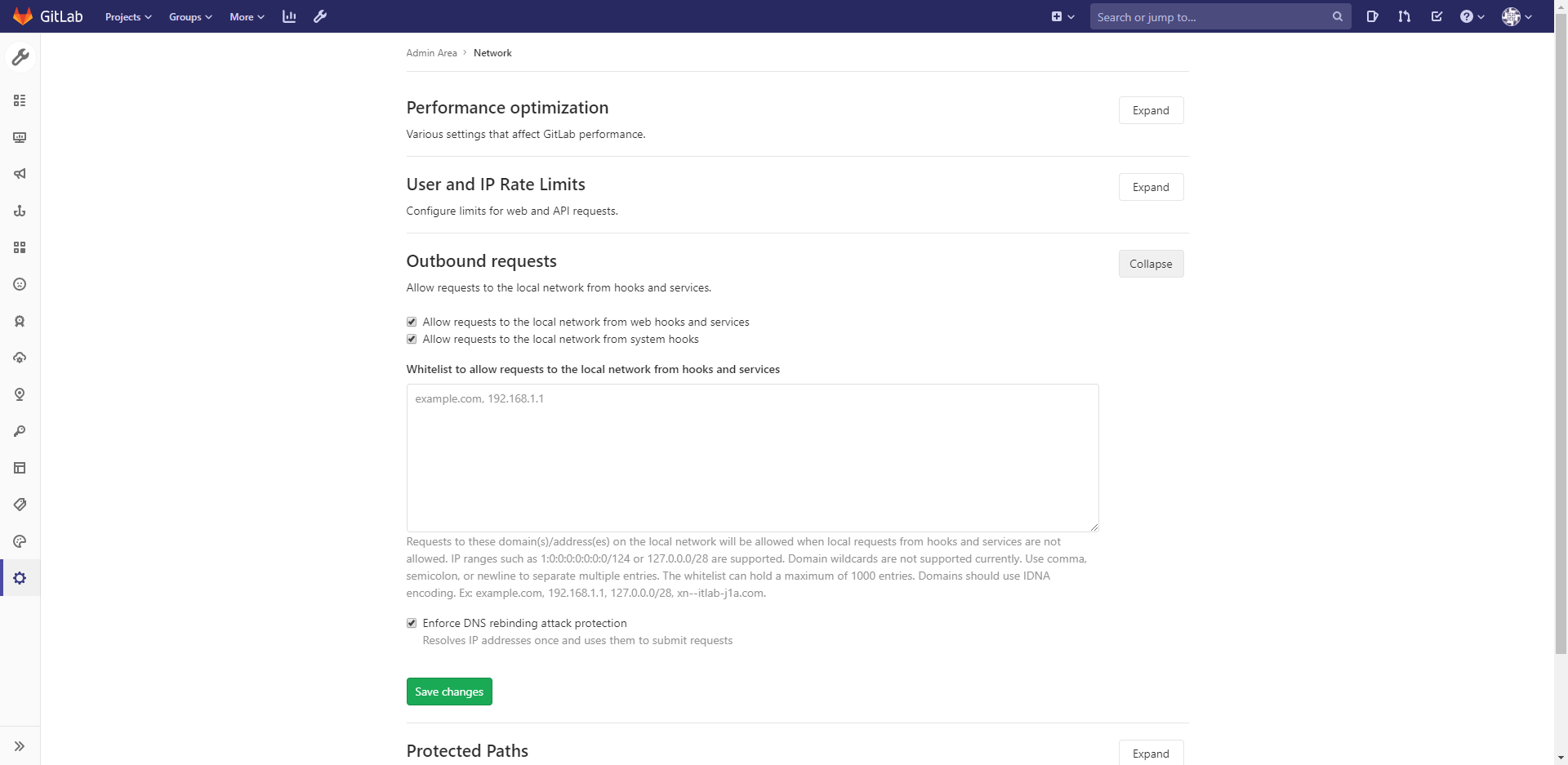Expand the sidebar with double chevron
The height and width of the screenshot is (765, 1568).
(x=20, y=746)
